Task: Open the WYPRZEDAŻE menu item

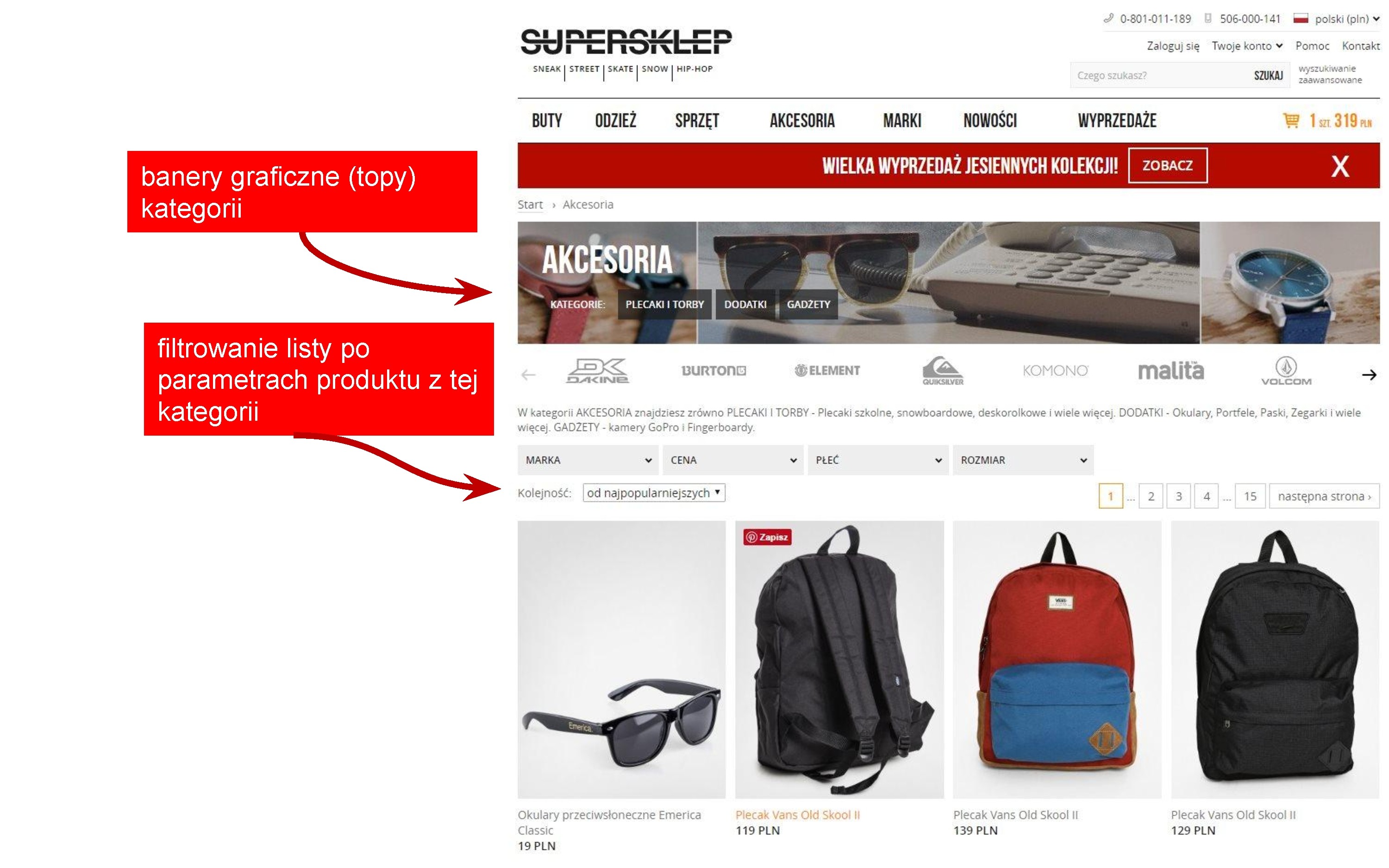Action: tap(1116, 120)
